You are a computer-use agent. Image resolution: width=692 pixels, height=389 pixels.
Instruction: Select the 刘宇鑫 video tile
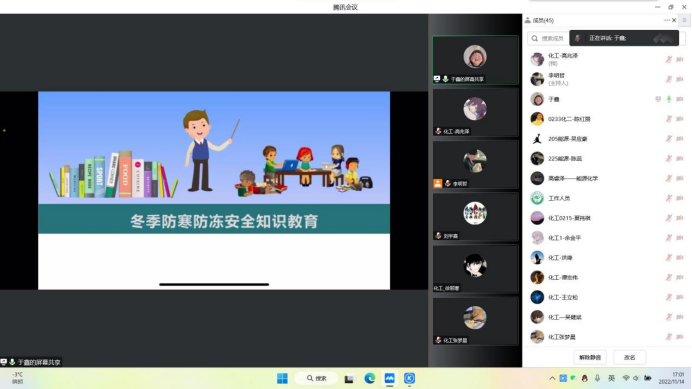click(475, 217)
